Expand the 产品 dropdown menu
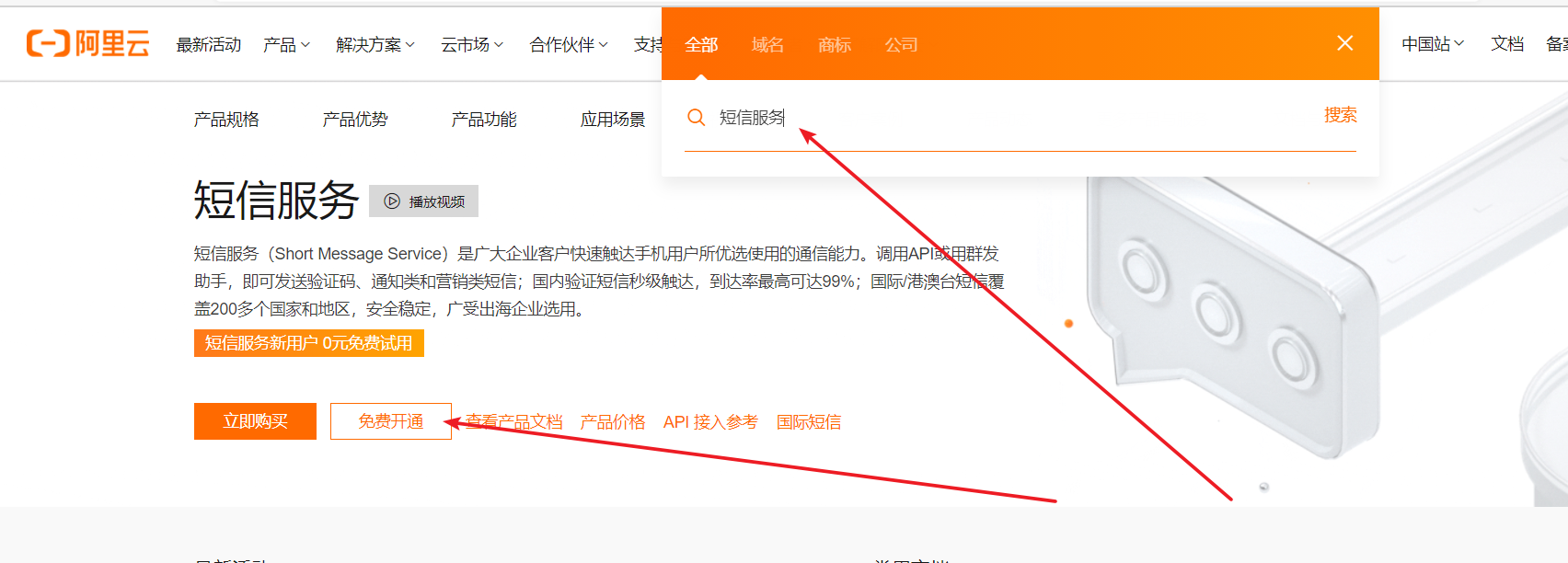1568x563 pixels. pyautogui.click(x=286, y=44)
